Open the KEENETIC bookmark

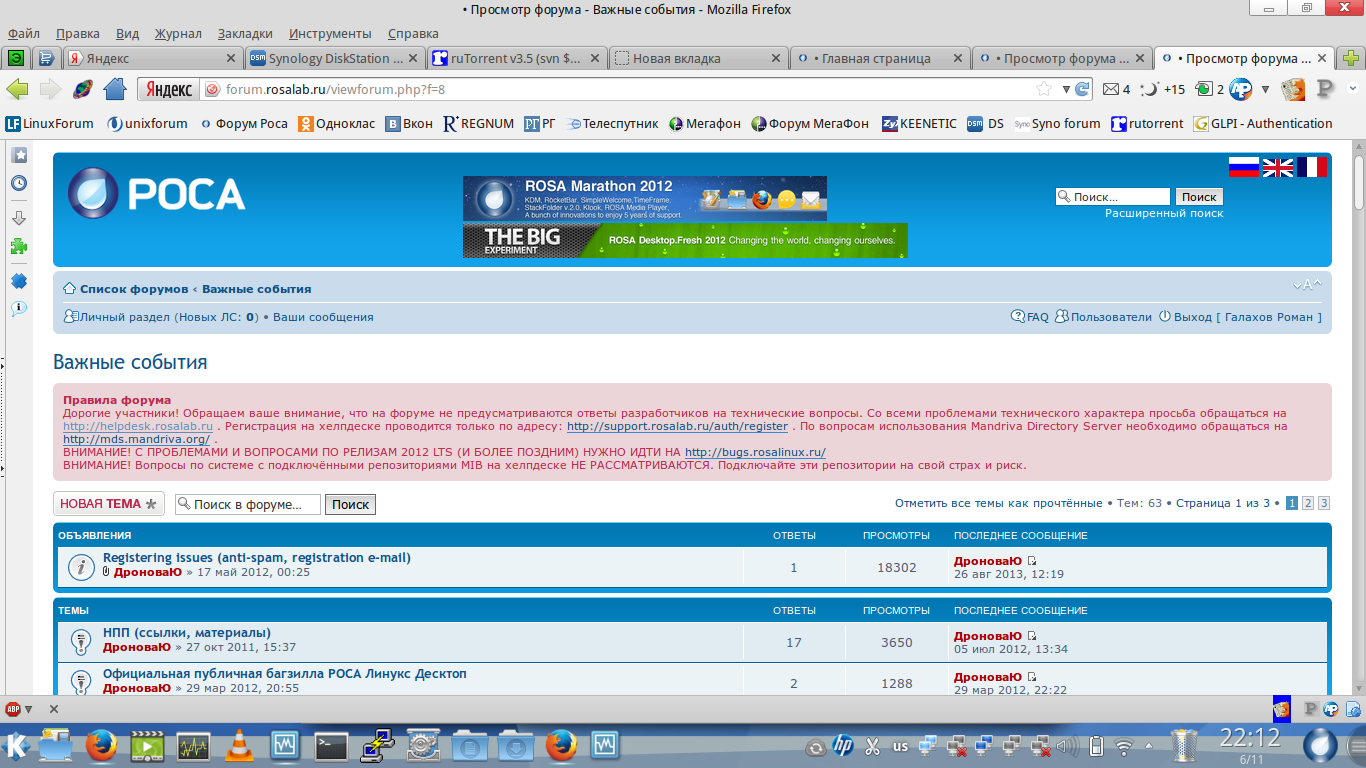(x=919, y=124)
